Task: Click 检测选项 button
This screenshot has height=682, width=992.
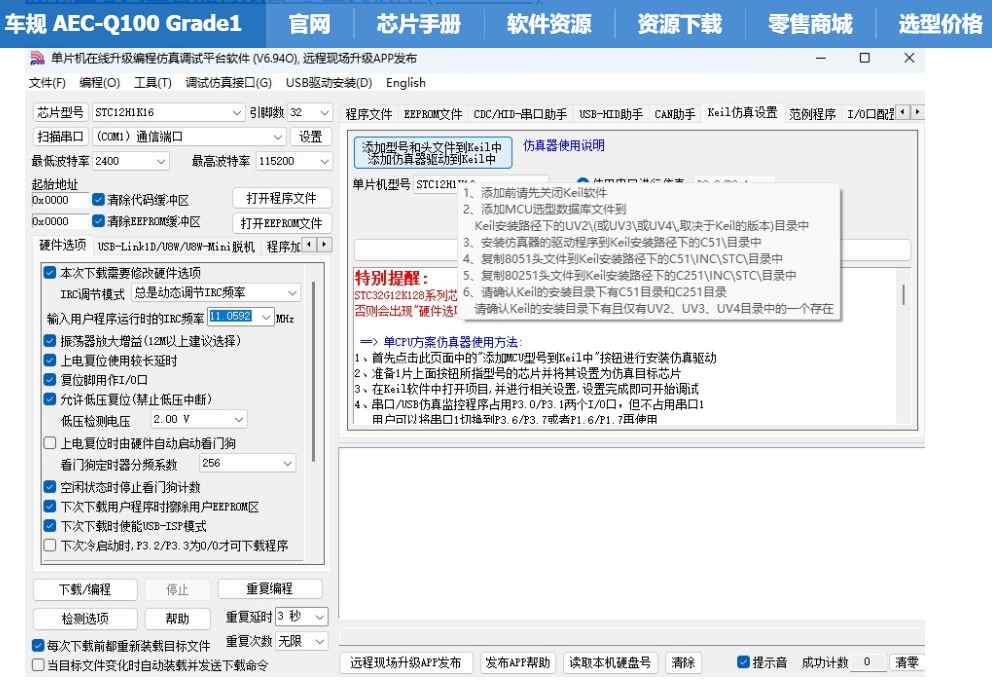Action: click(85, 618)
